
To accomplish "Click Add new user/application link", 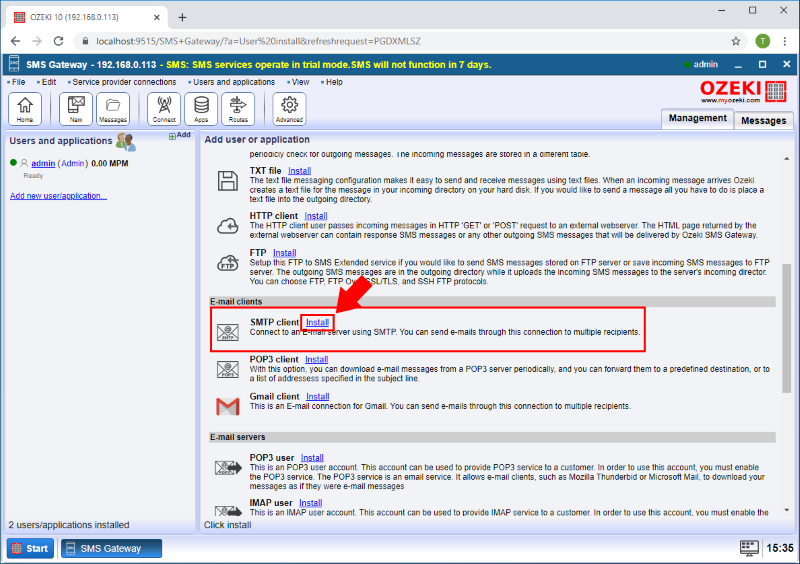I will click(x=58, y=196).
